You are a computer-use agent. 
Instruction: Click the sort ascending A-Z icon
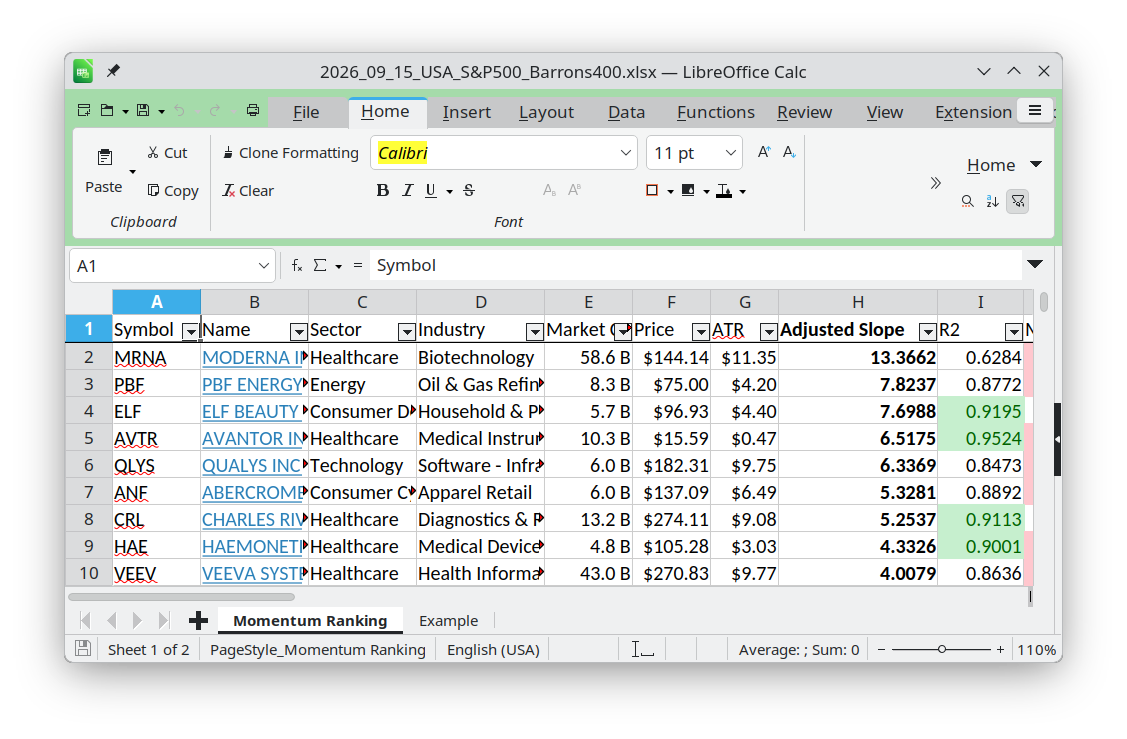[x=993, y=201]
